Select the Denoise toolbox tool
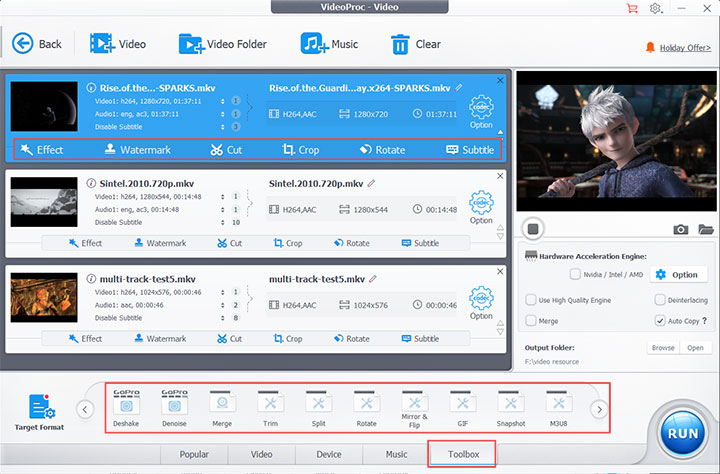 point(174,408)
